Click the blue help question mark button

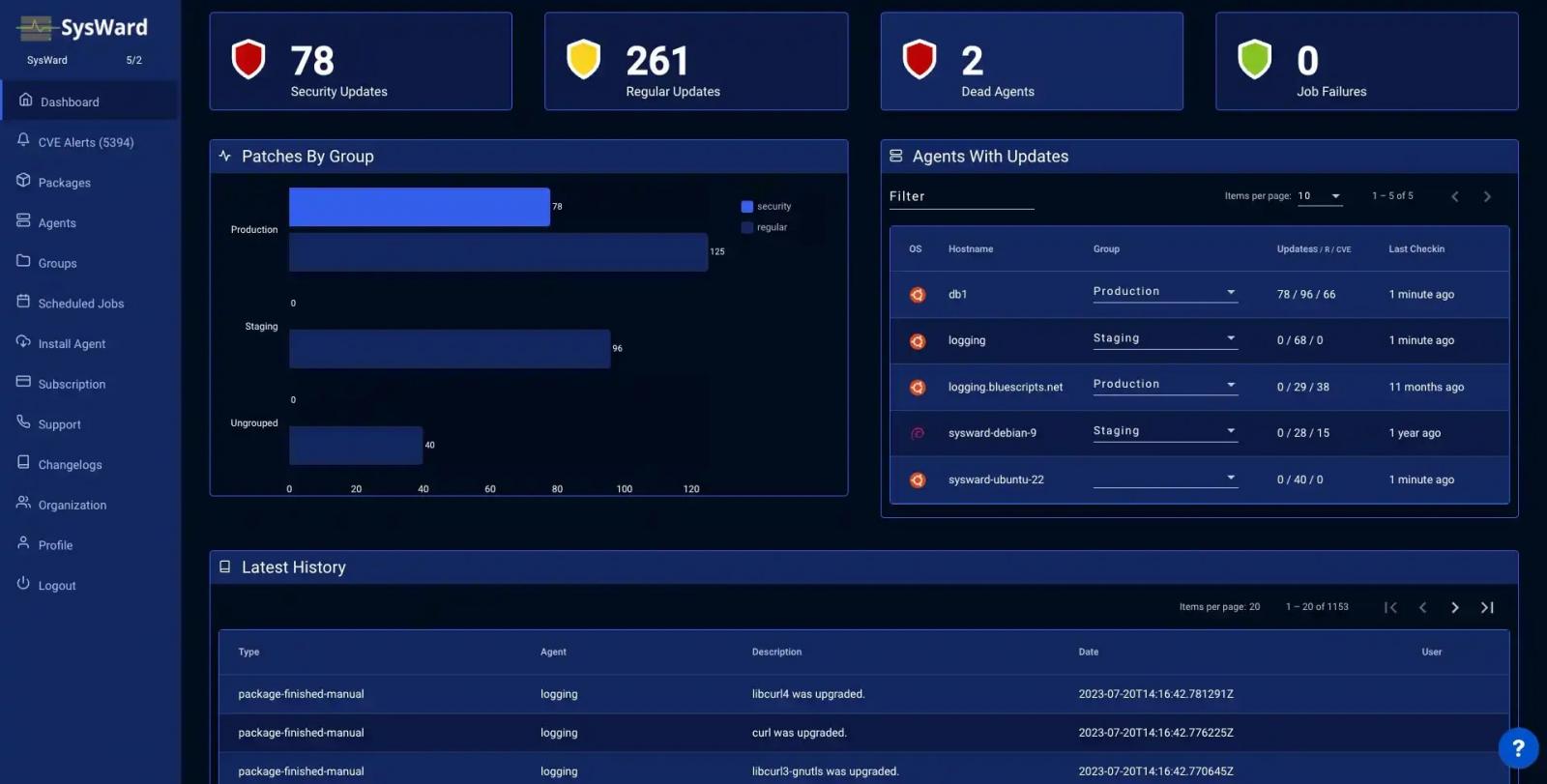point(1517,747)
